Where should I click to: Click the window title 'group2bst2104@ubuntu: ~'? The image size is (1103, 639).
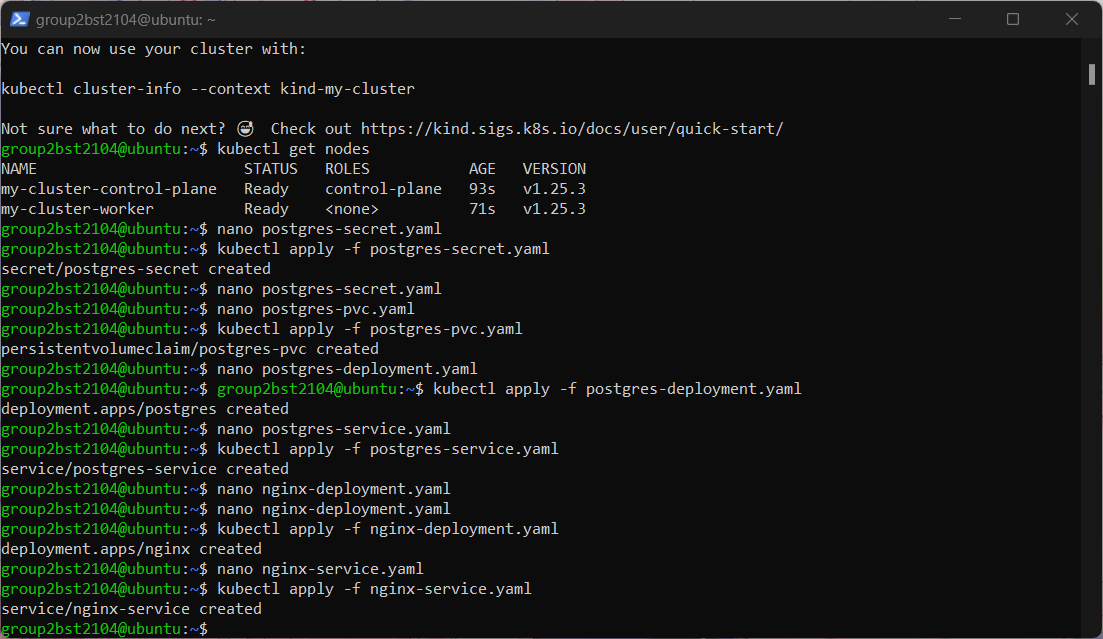125,20
